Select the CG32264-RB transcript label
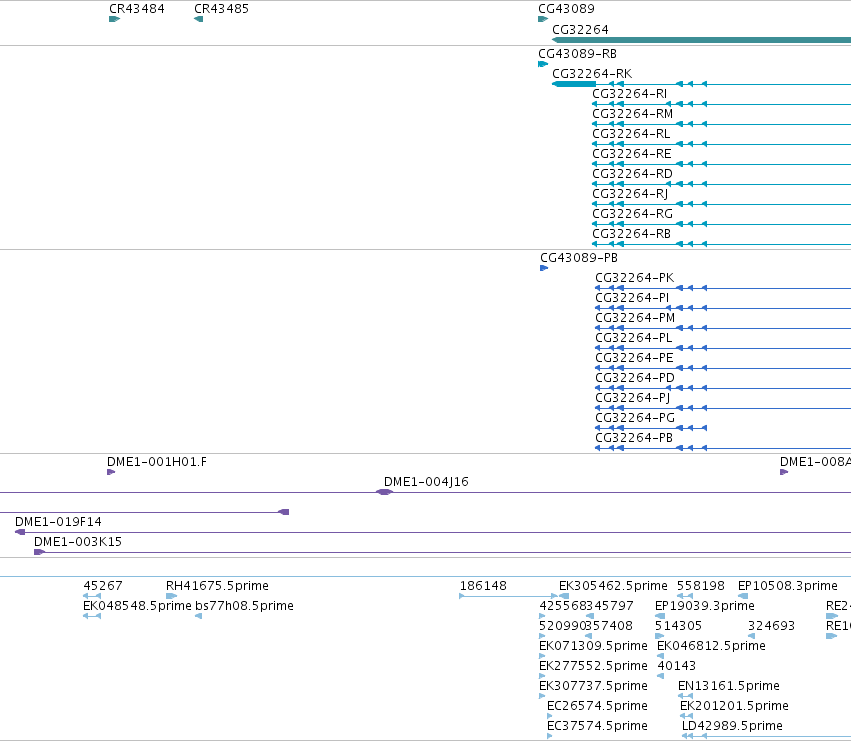 631,233
